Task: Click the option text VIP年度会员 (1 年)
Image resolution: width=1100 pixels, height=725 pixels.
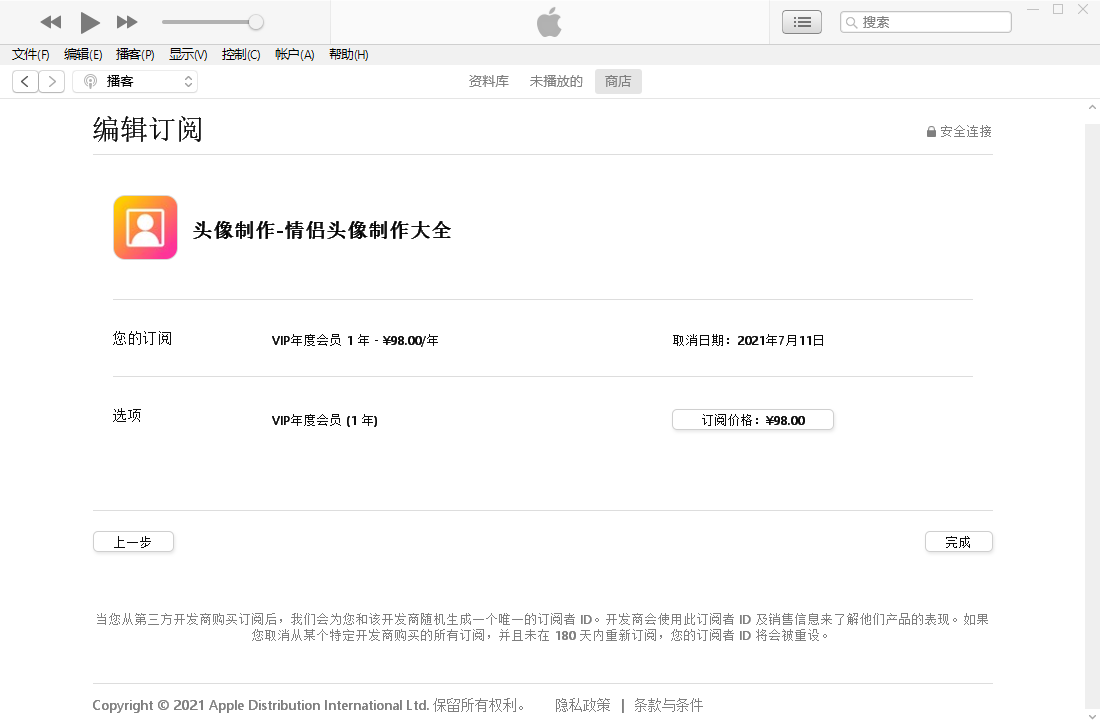Action: click(x=325, y=420)
